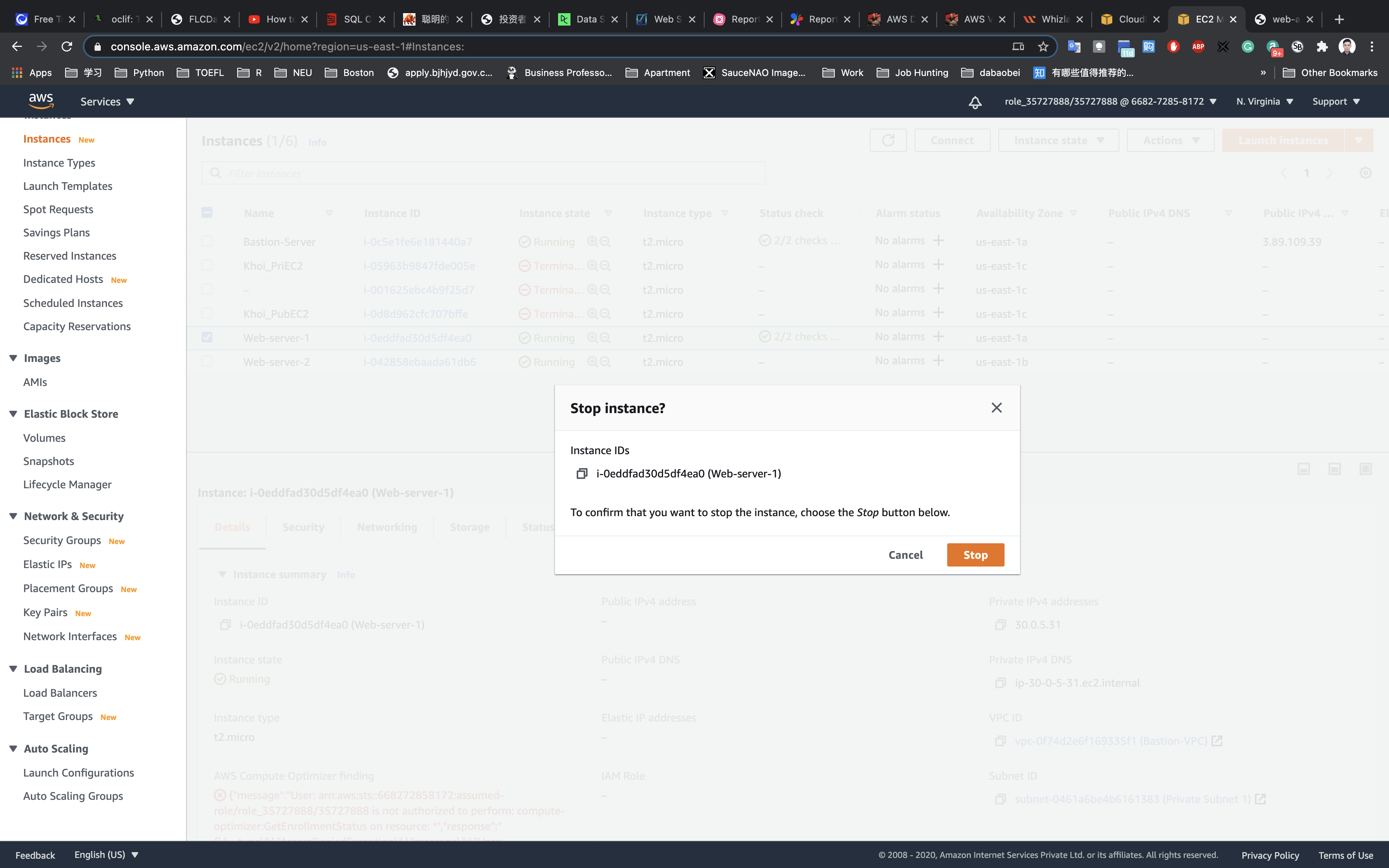This screenshot has height=868, width=1389.
Task: Open N. Virginia region selector
Action: tap(1265, 102)
